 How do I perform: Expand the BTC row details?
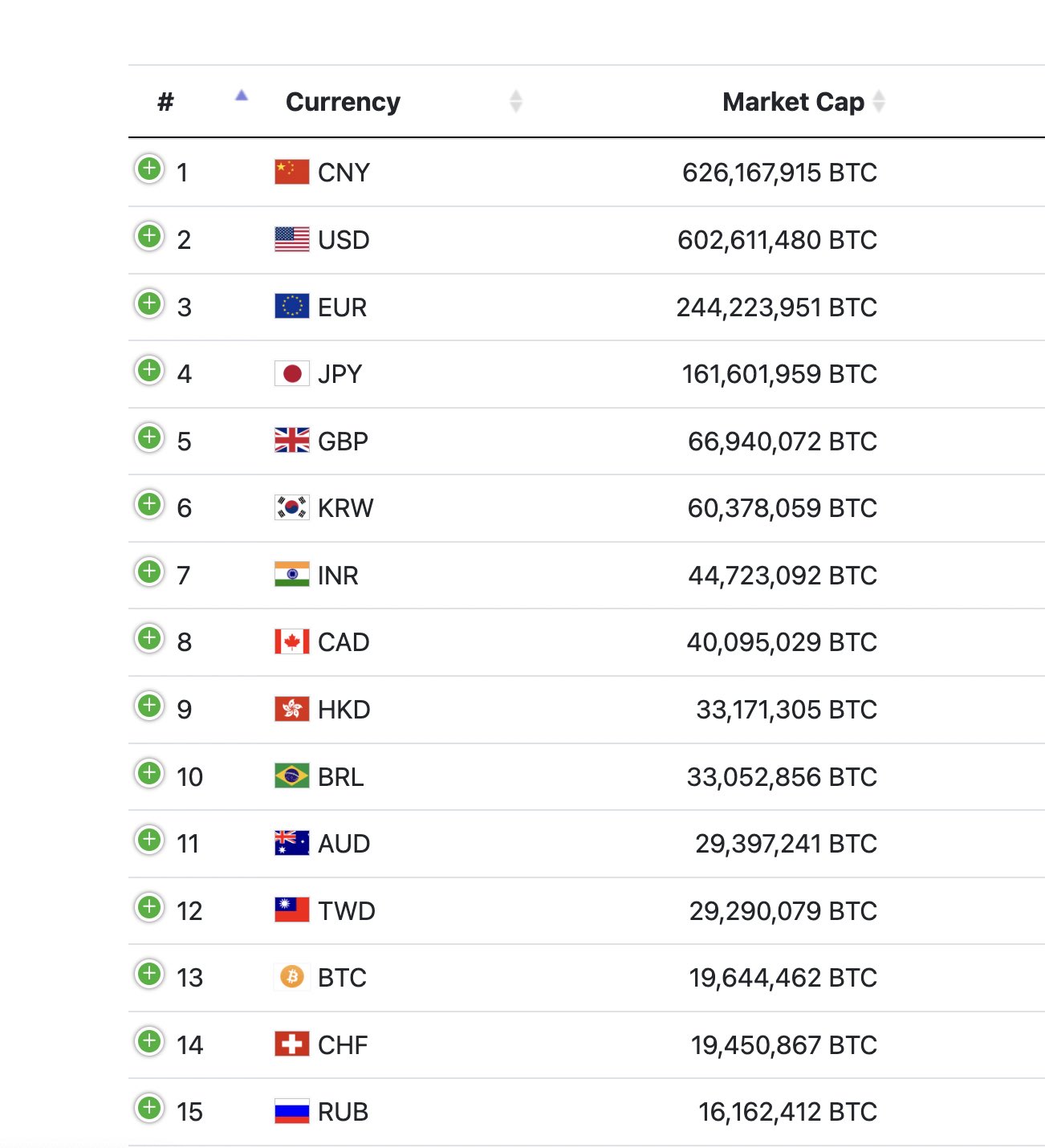coord(149,975)
